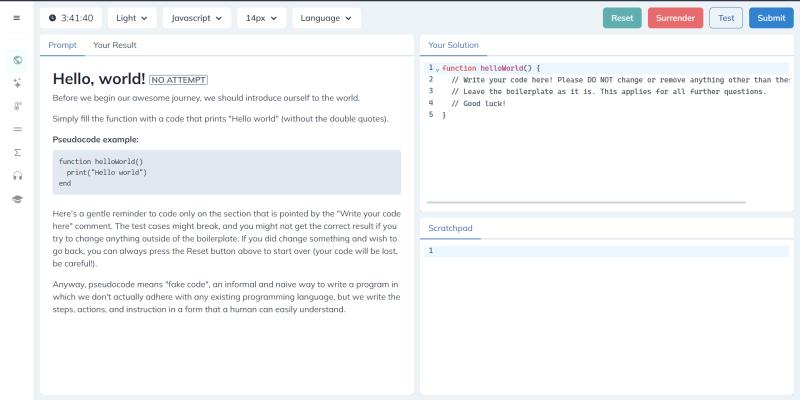Screen dimensions: 800x400
Task: Click the blue Submit button
Action: pos(771,18)
